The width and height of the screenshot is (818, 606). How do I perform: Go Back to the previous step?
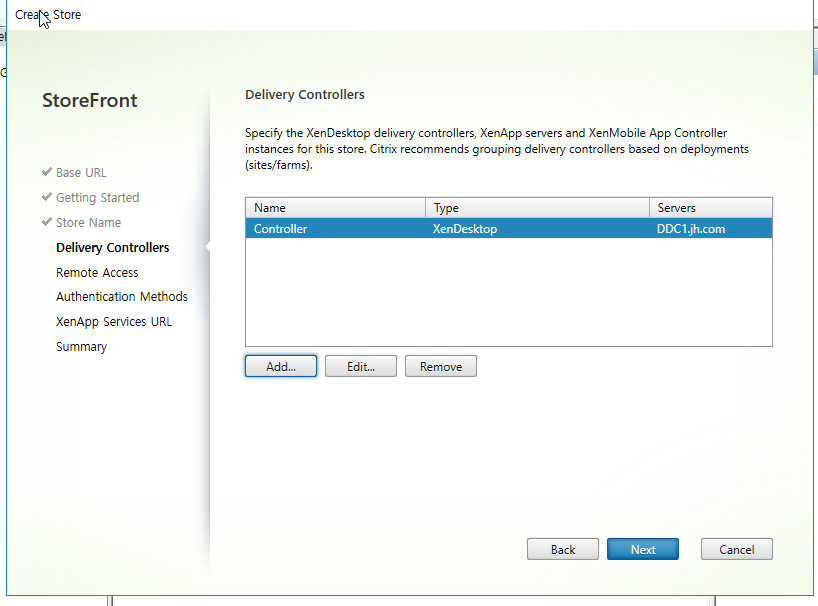point(563,549)
